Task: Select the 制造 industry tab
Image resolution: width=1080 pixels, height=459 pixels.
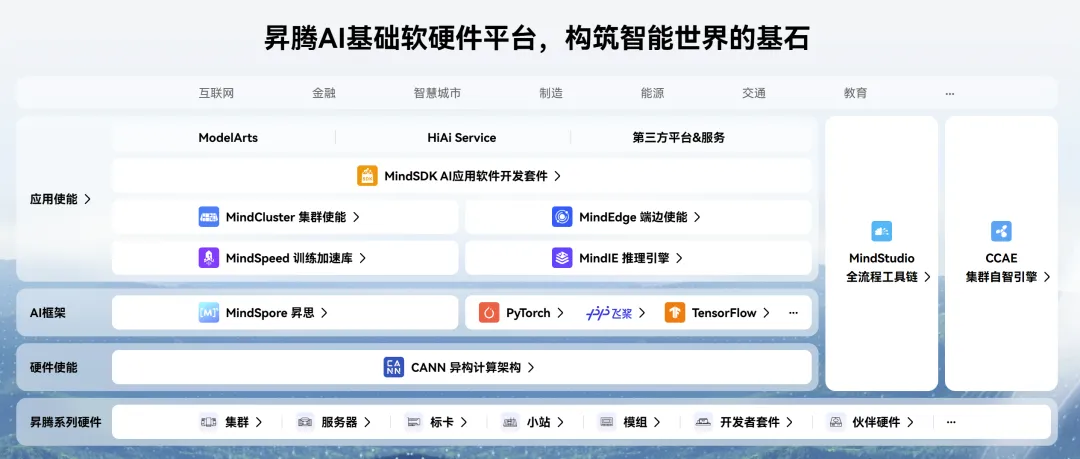Action: point(551,93)
